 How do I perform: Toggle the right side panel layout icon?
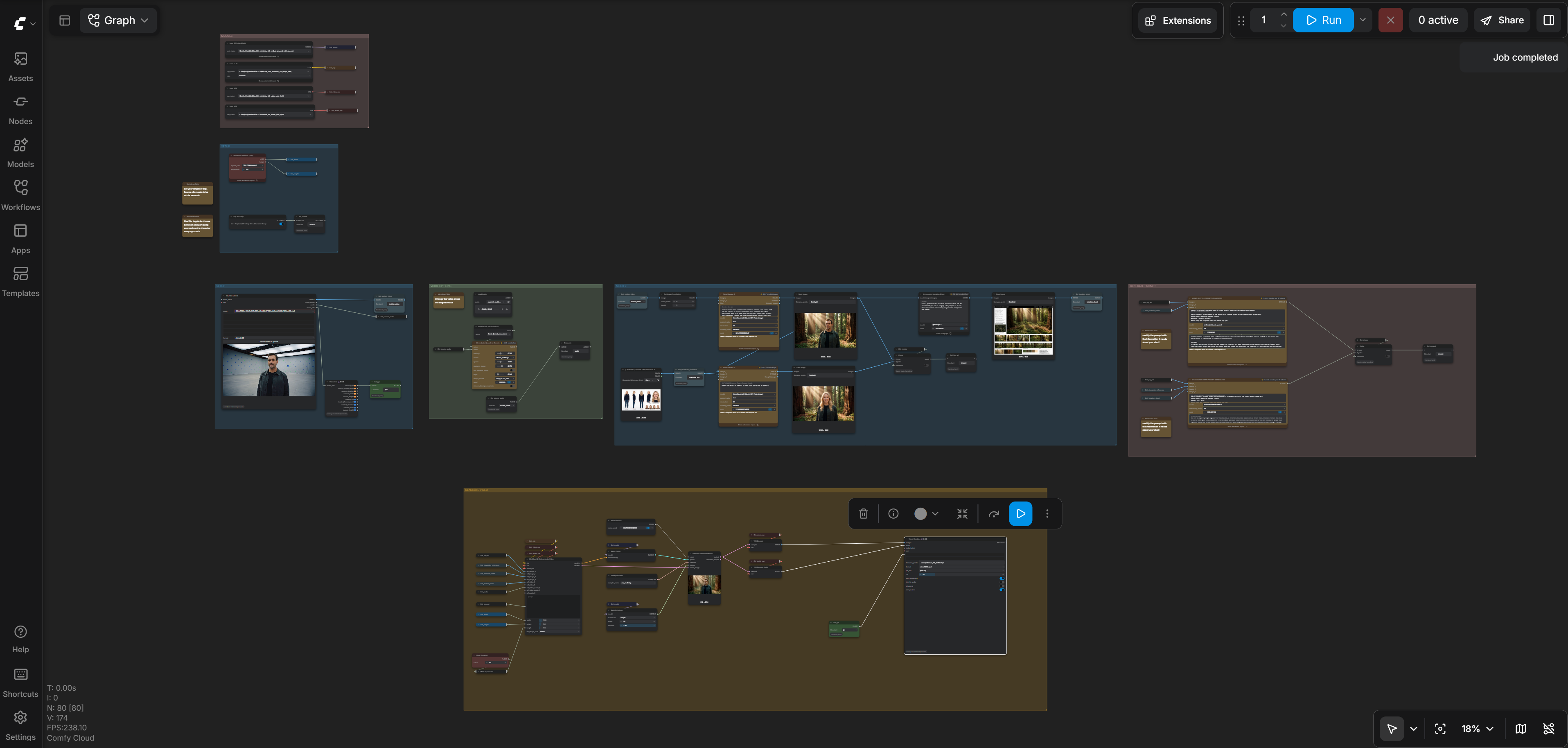(1548, 20)
